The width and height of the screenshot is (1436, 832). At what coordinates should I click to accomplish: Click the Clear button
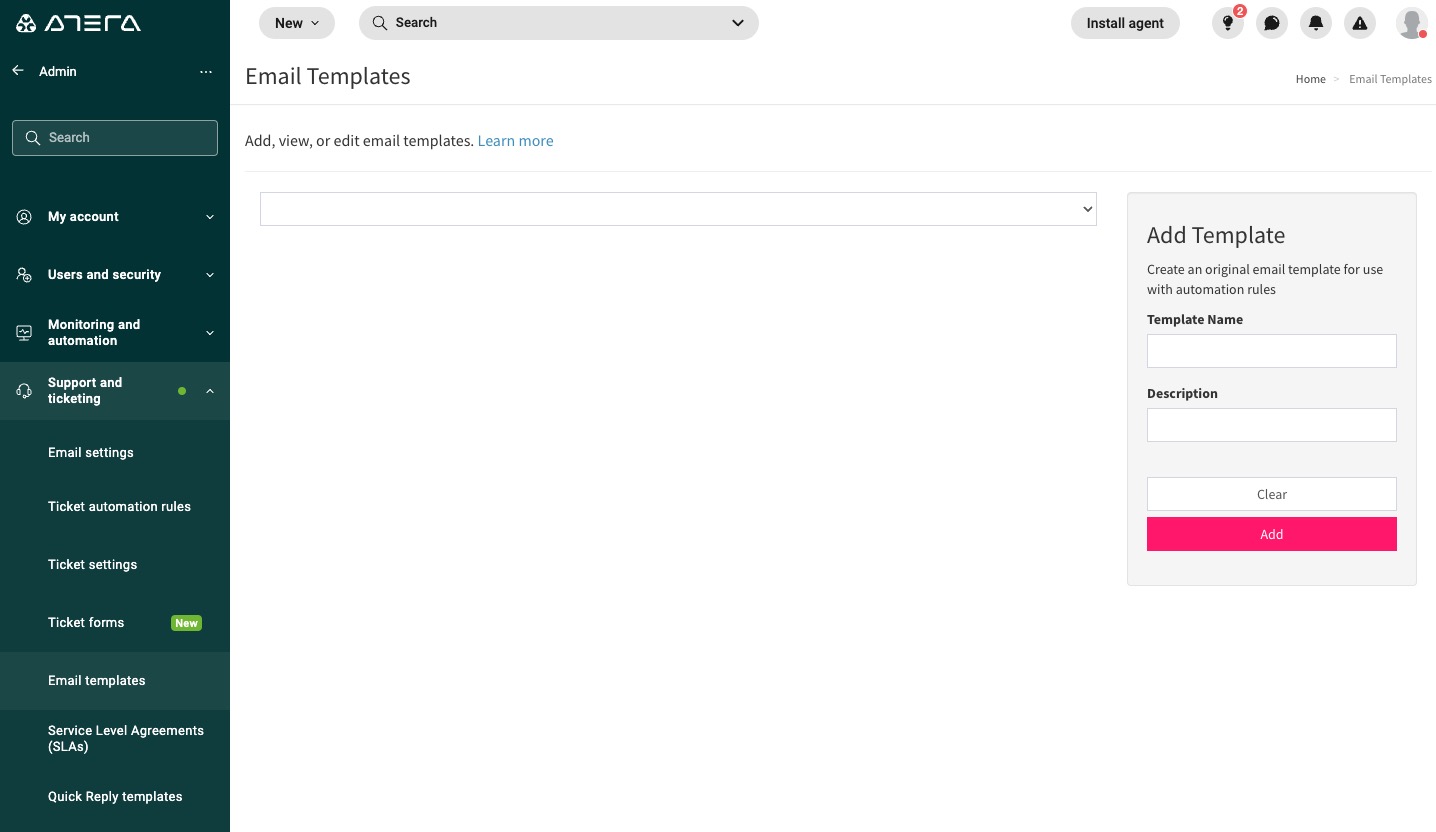coord(1271,493)
